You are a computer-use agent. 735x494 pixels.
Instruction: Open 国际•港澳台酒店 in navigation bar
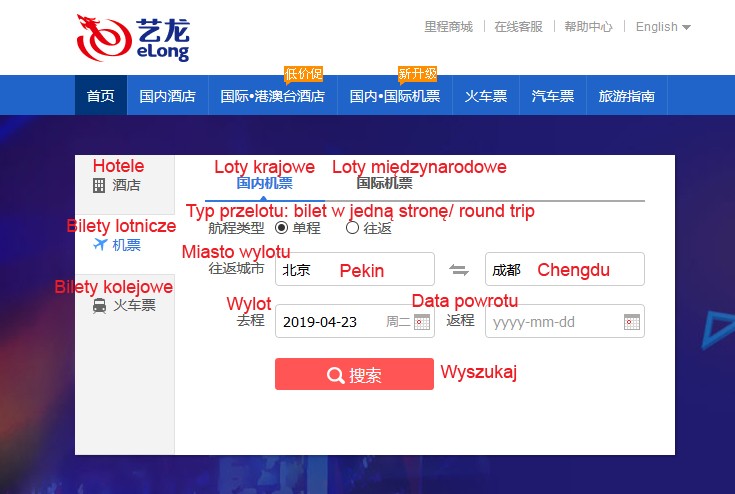[x=273, y=96]
